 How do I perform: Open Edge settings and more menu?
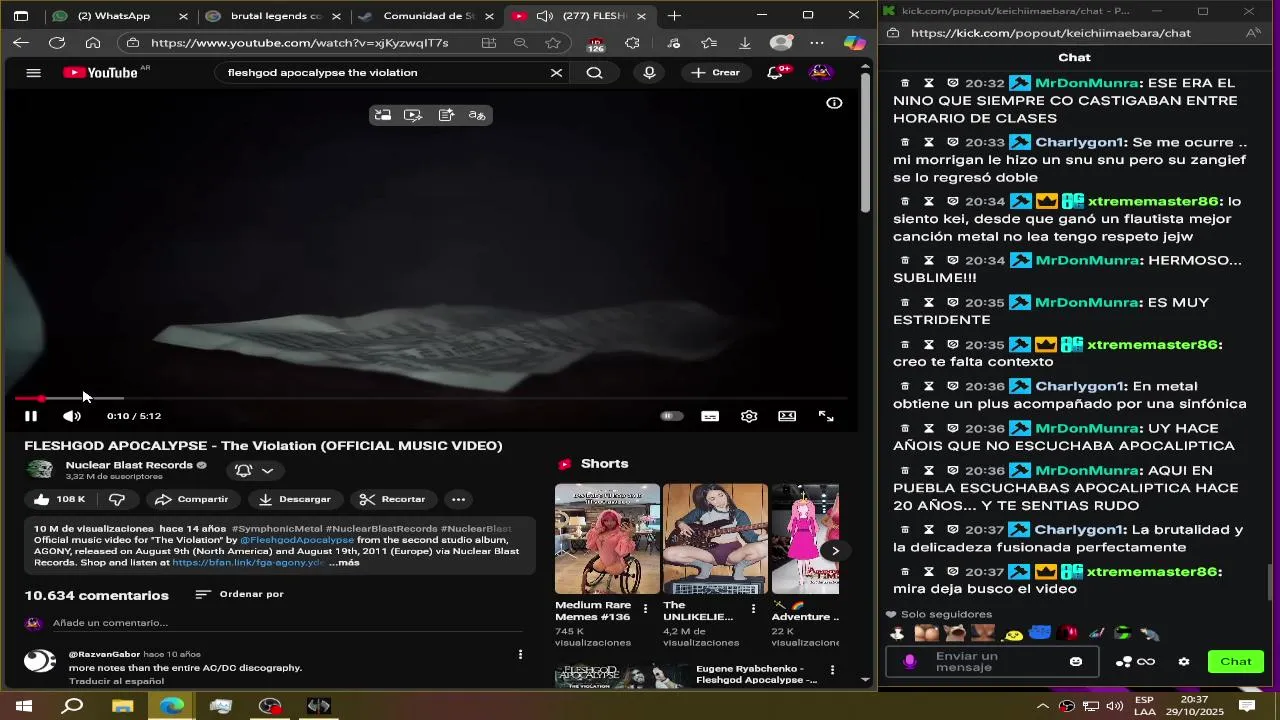pos(817,43)
